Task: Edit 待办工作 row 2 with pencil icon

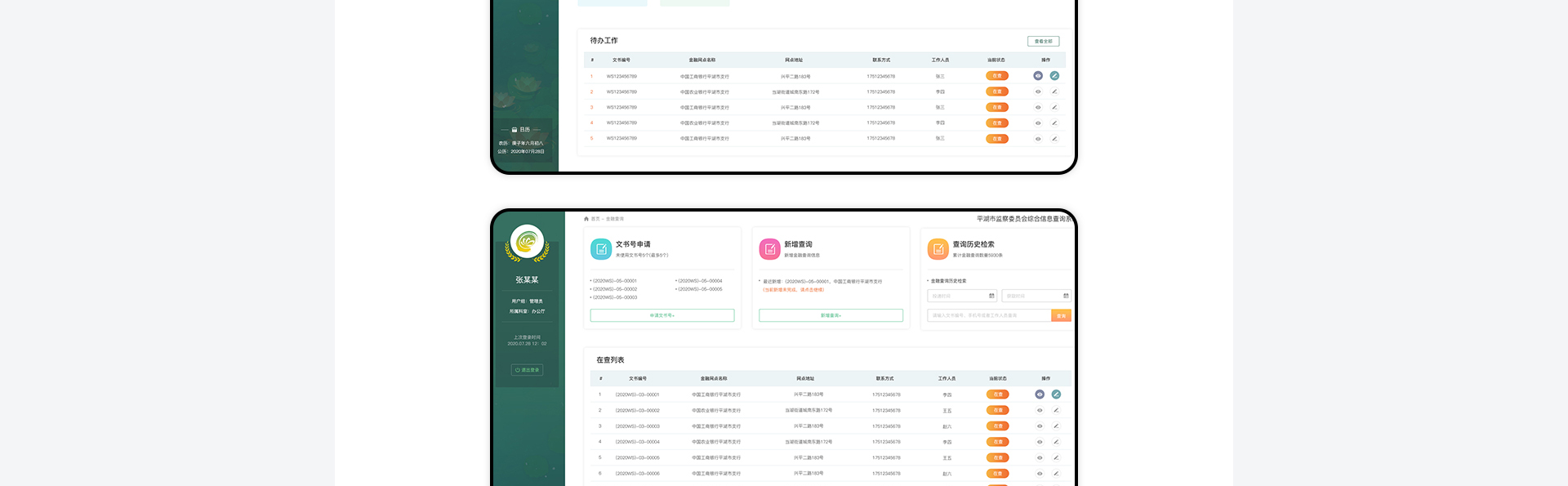Action: [1054, 91]
